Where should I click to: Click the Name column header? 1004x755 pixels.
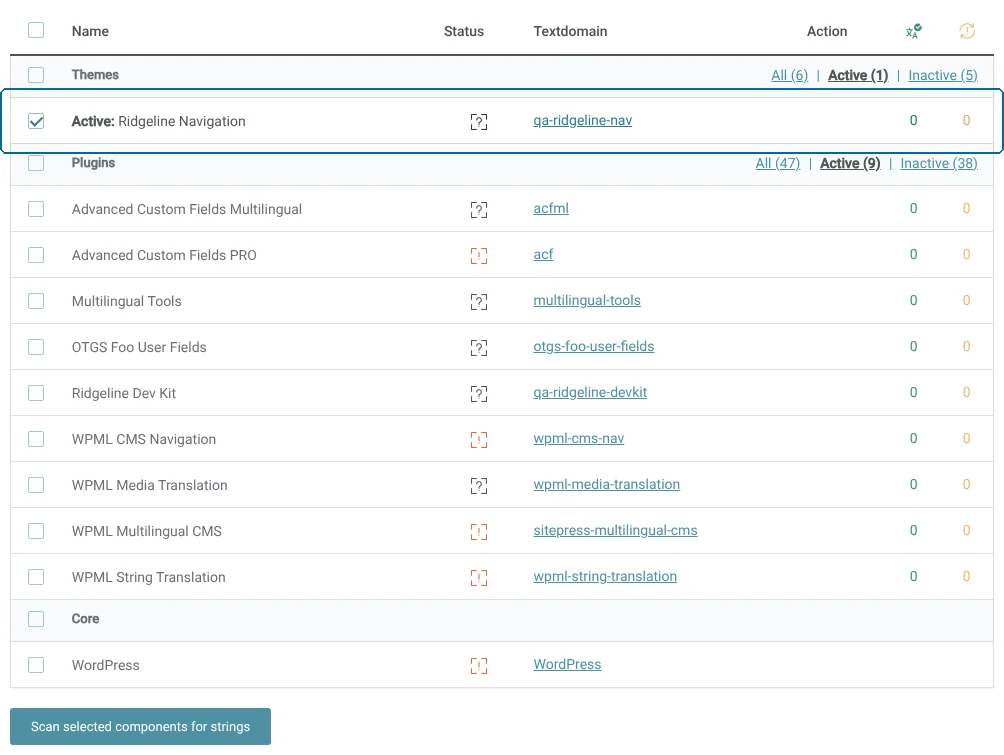[x=90, y=31]
